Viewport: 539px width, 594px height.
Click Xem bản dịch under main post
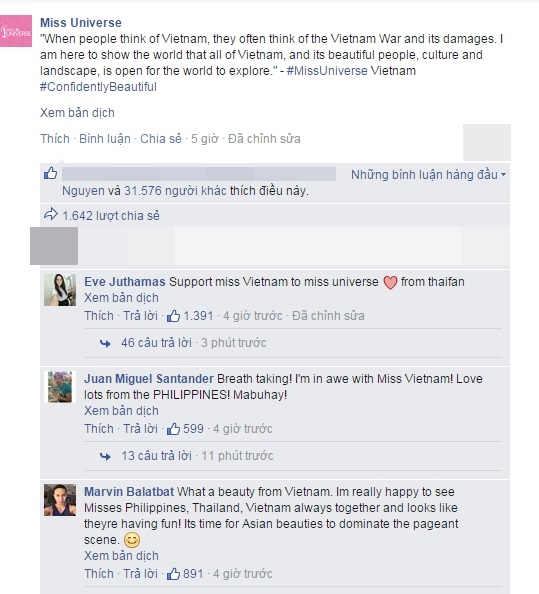pyautogui.click(x=77, y=113)
